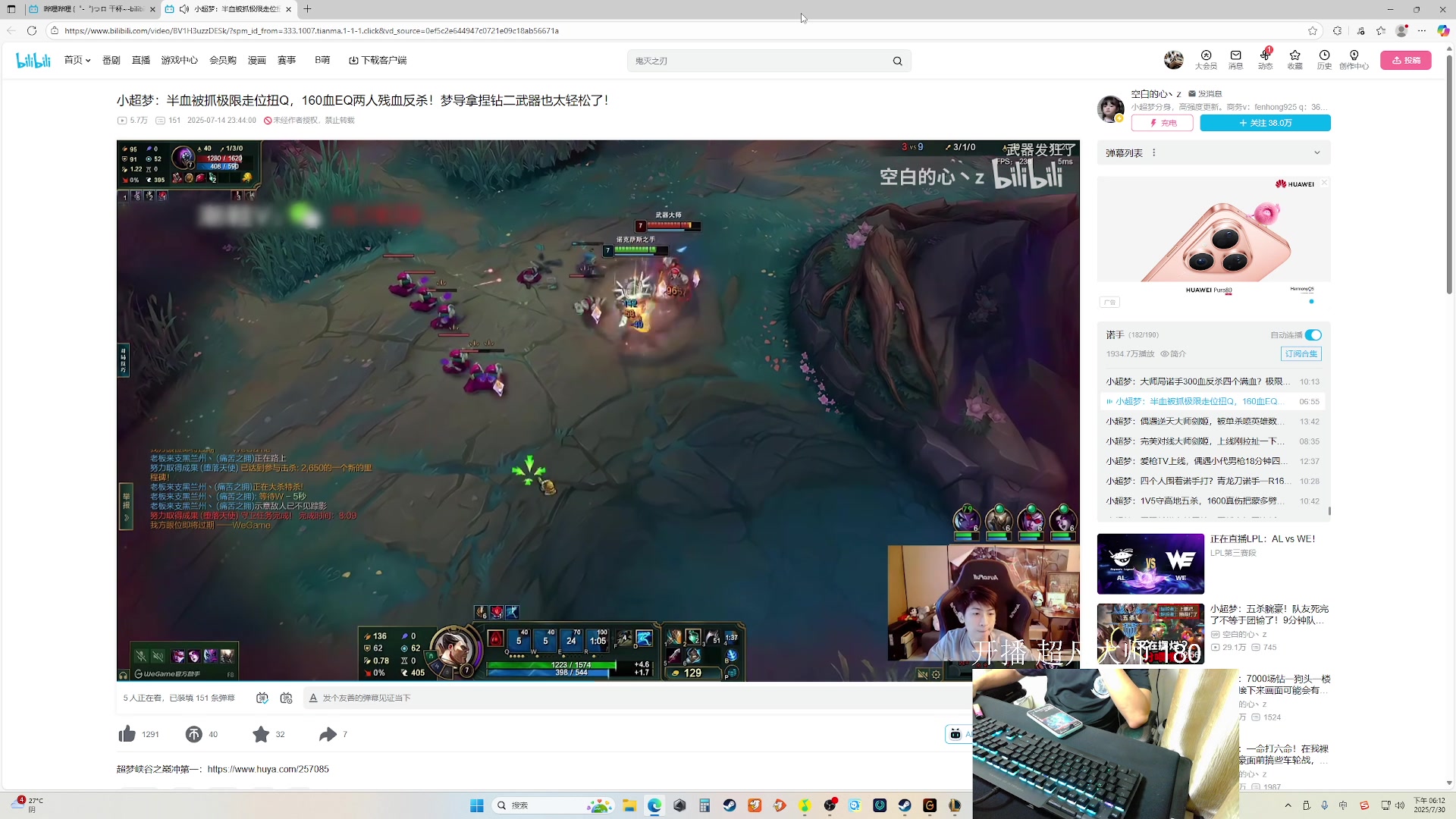Switch to the first browser tab
Screen dimensions: 1456x819
point(92,9)
